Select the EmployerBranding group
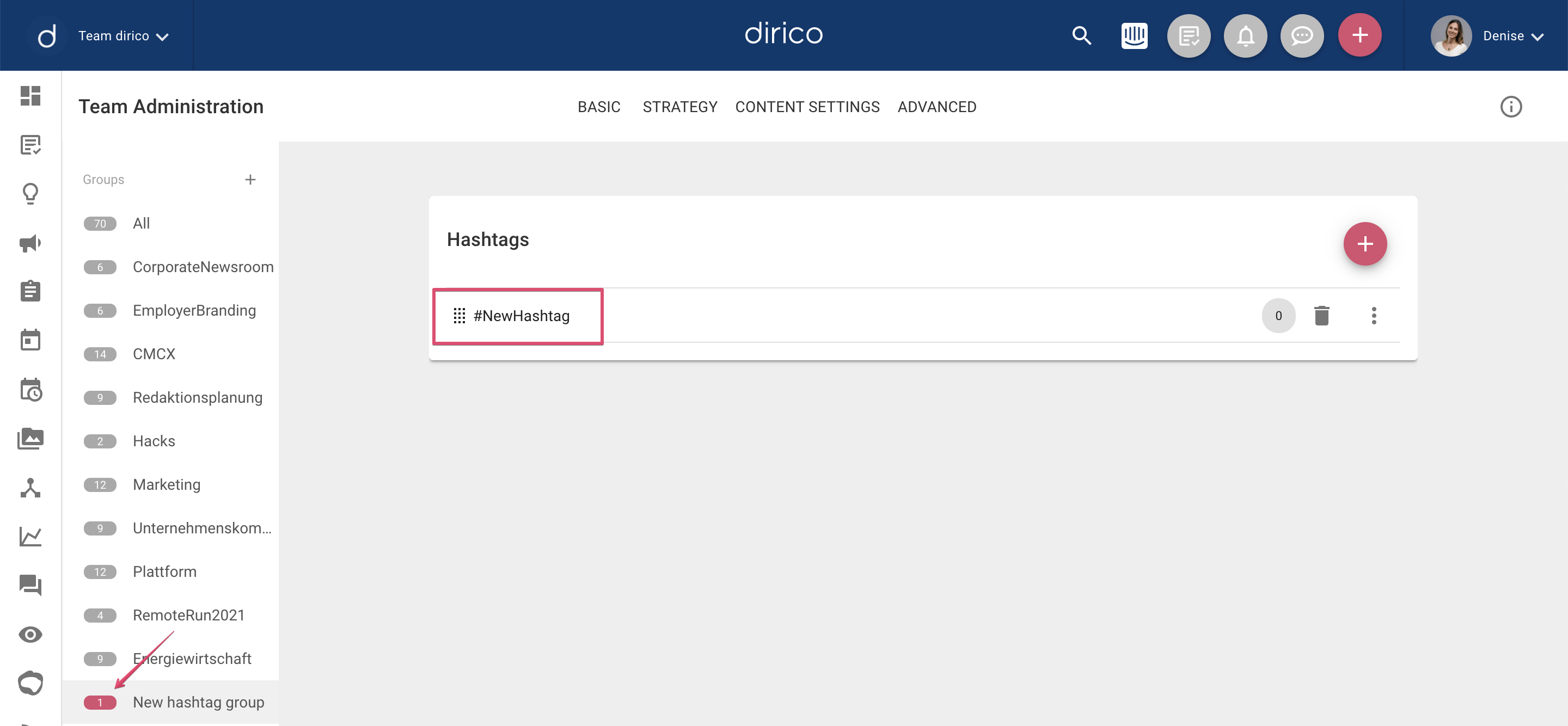This screenshot has height=726, width=1568. pyautogui.click(x=170, y=310)
